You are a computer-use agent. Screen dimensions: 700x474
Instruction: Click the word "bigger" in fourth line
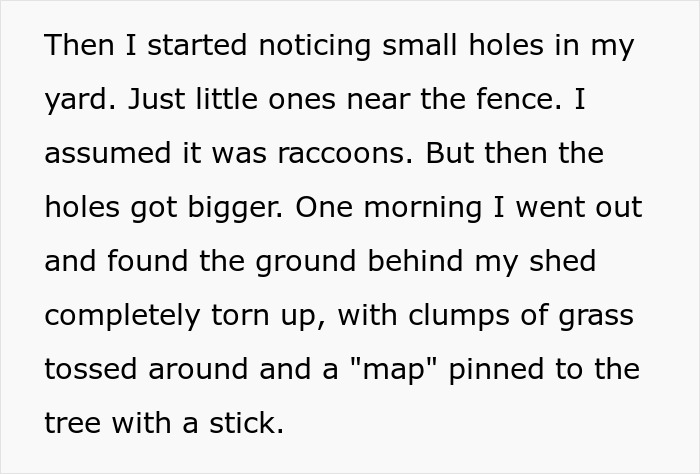click(235, 208)
